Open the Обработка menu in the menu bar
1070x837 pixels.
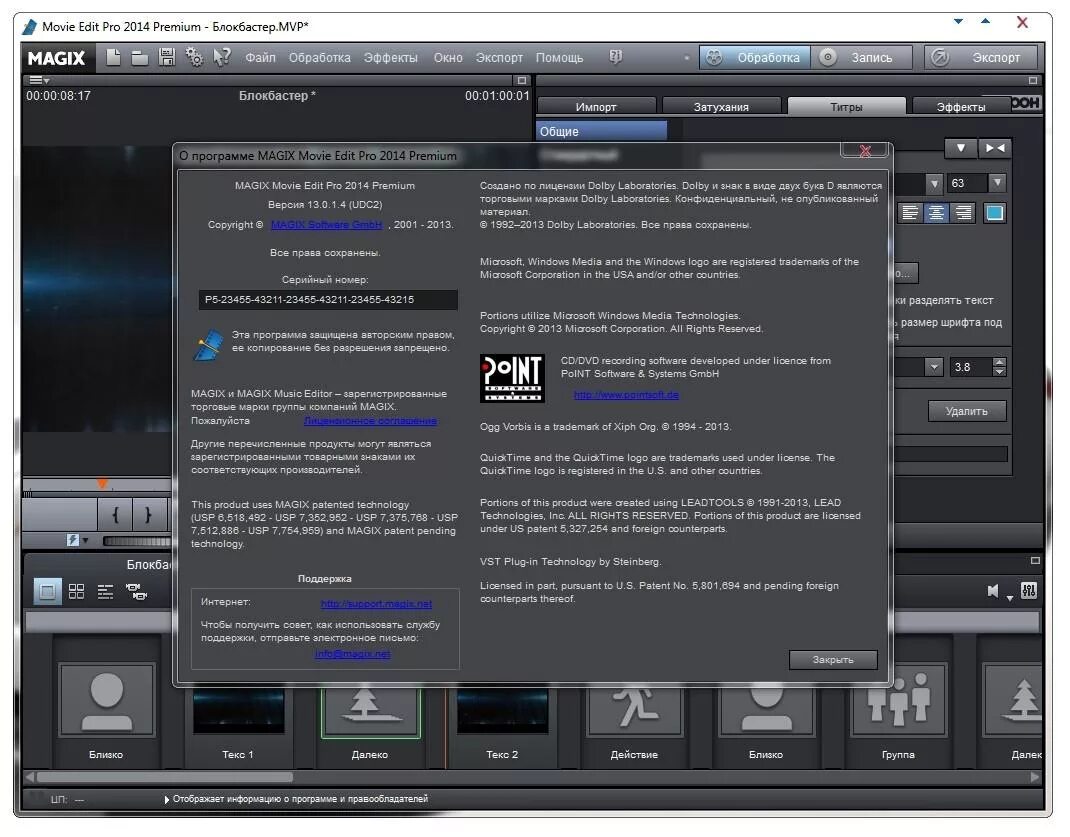click(319, 57)
